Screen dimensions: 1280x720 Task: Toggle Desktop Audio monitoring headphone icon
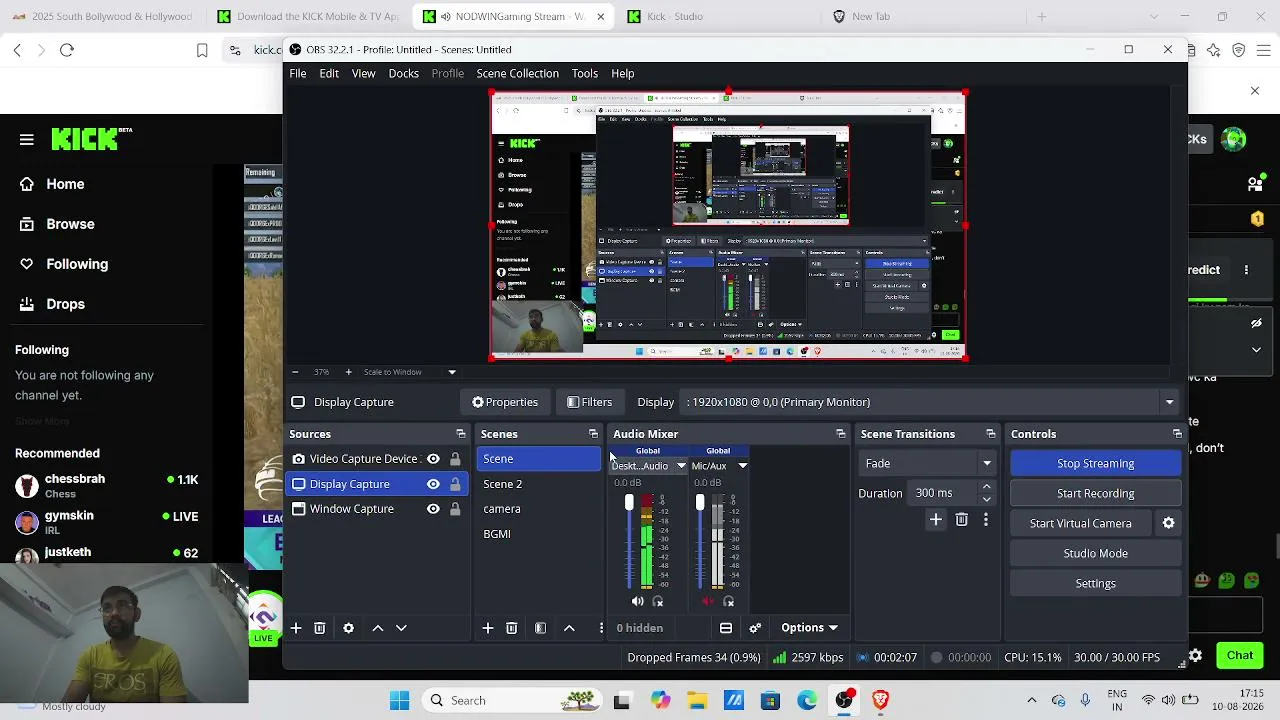pos(658,601)
